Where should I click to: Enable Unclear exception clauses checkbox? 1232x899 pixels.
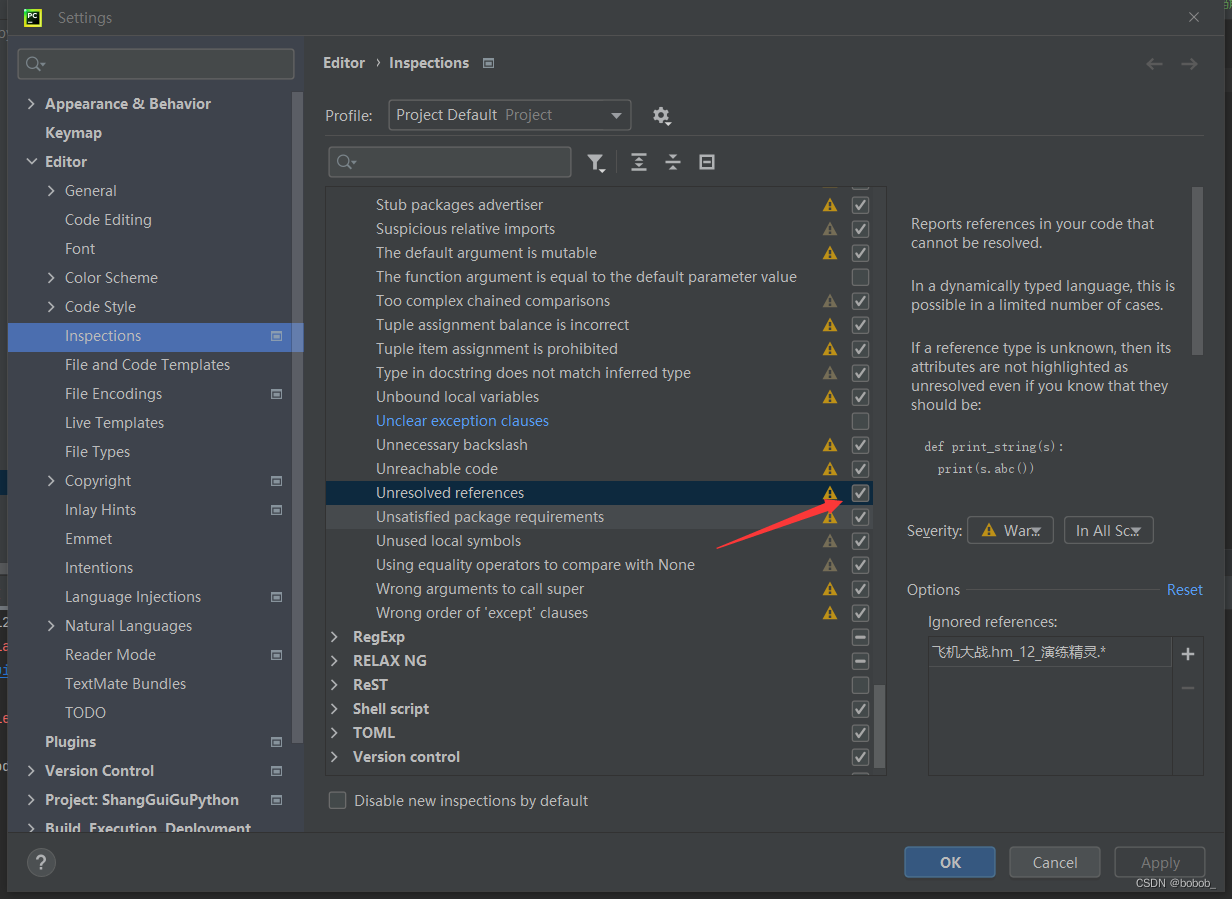point(860,421)
